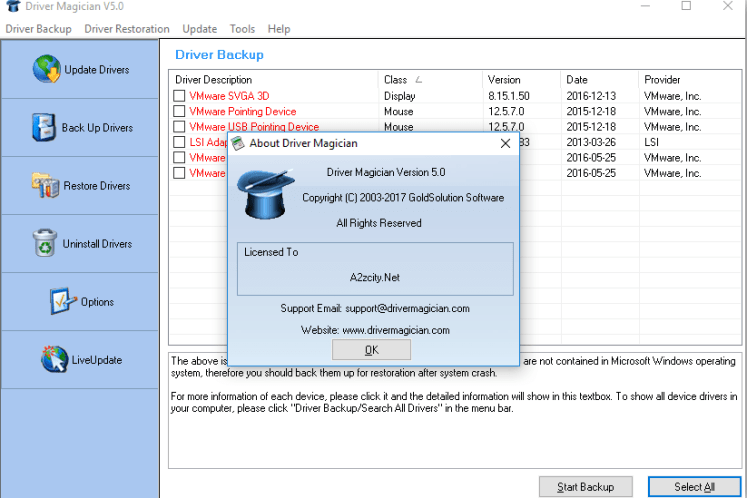Open the Driver Restoration menu
Screen dimensions: 747x498
(127, 29)
